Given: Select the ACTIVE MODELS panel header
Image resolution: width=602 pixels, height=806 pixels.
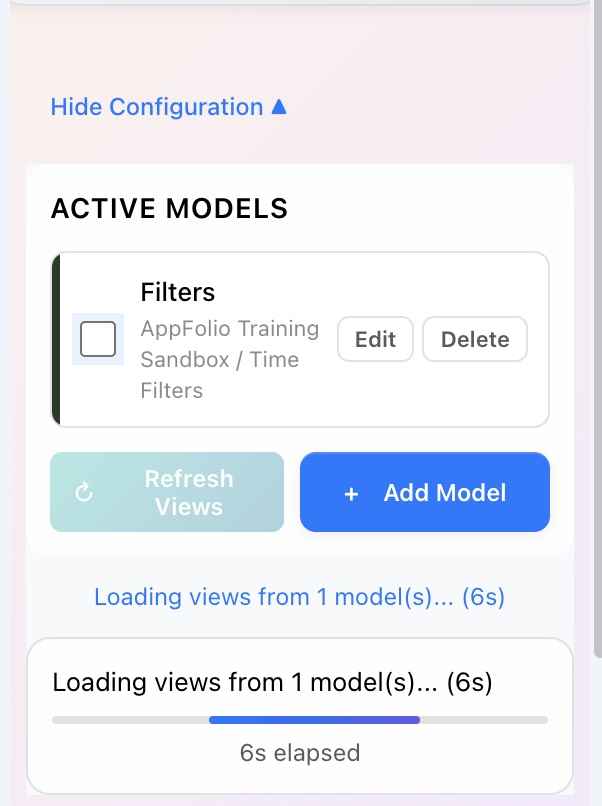Looking at the screenshot, I should [169, 209].
